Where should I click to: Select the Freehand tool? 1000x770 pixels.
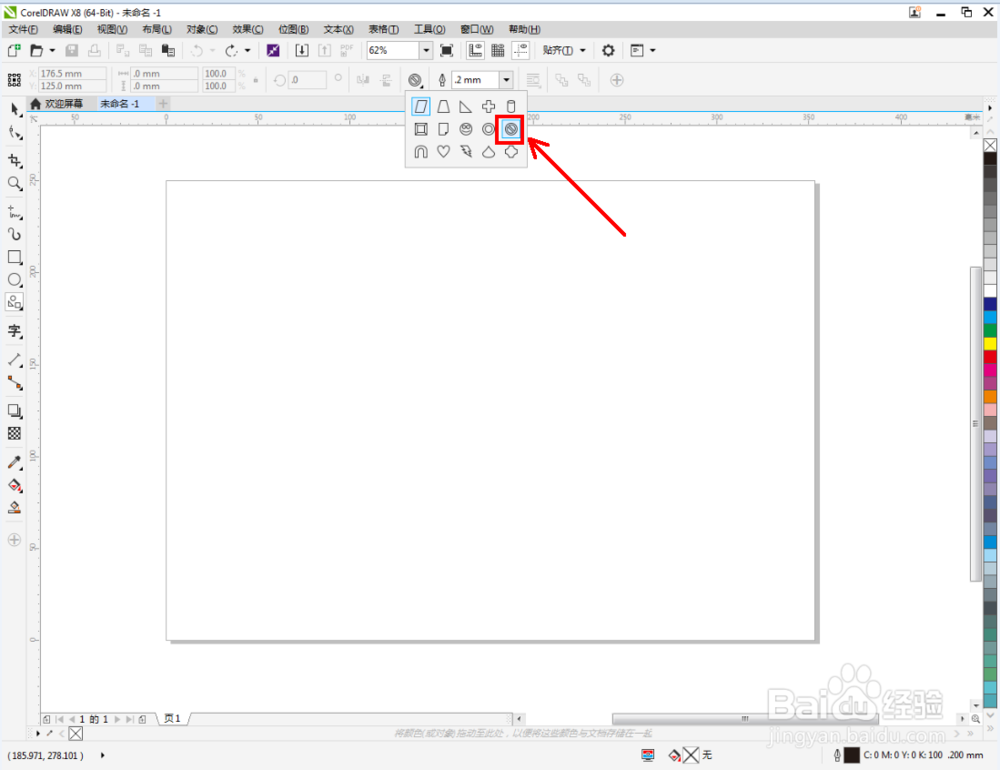[x=15, y=212]
